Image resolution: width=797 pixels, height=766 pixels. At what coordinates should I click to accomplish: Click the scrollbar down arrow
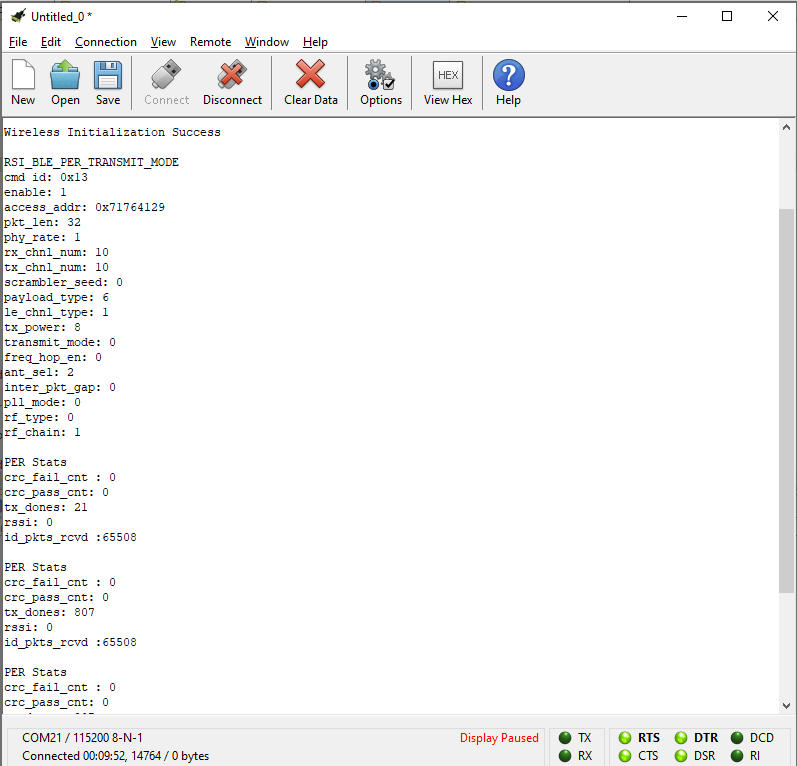(x=786, y=707)
